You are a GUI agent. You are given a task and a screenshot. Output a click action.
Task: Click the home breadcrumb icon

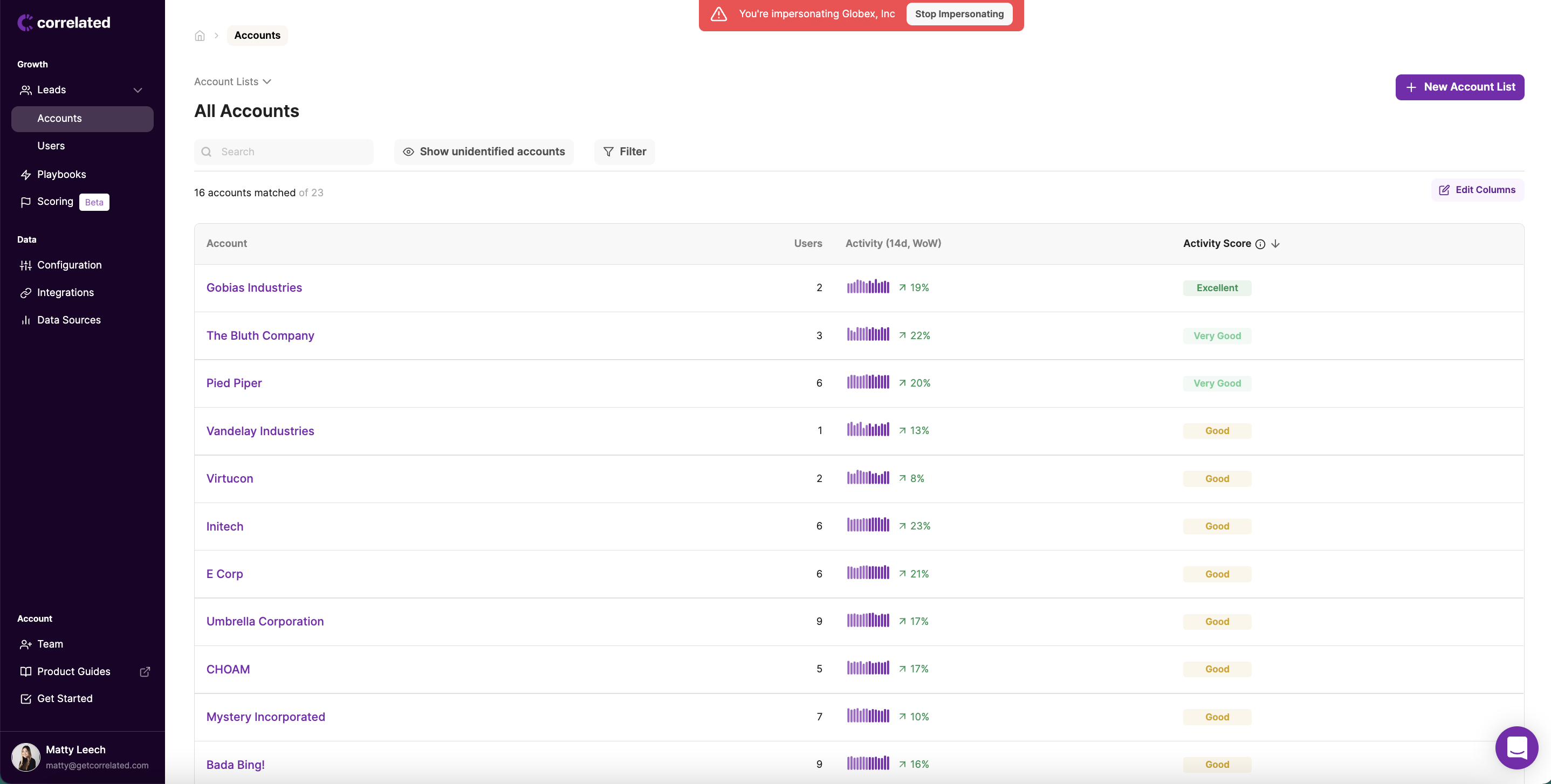pos(200,36)
